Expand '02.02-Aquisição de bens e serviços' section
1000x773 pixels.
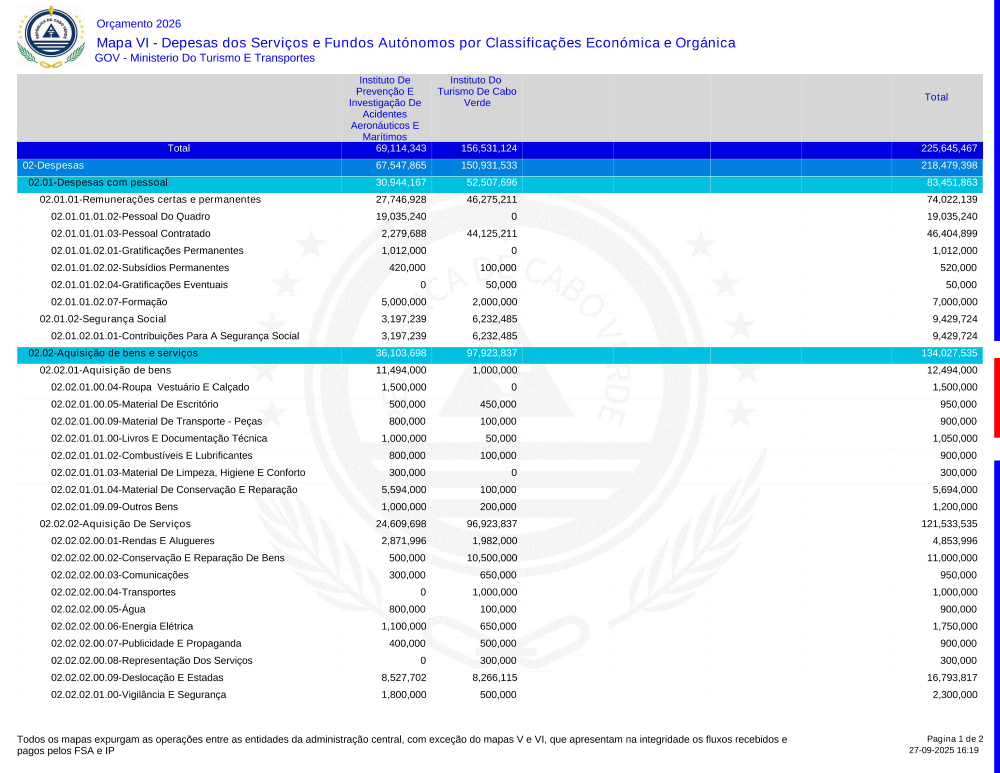tap(113, 353)
